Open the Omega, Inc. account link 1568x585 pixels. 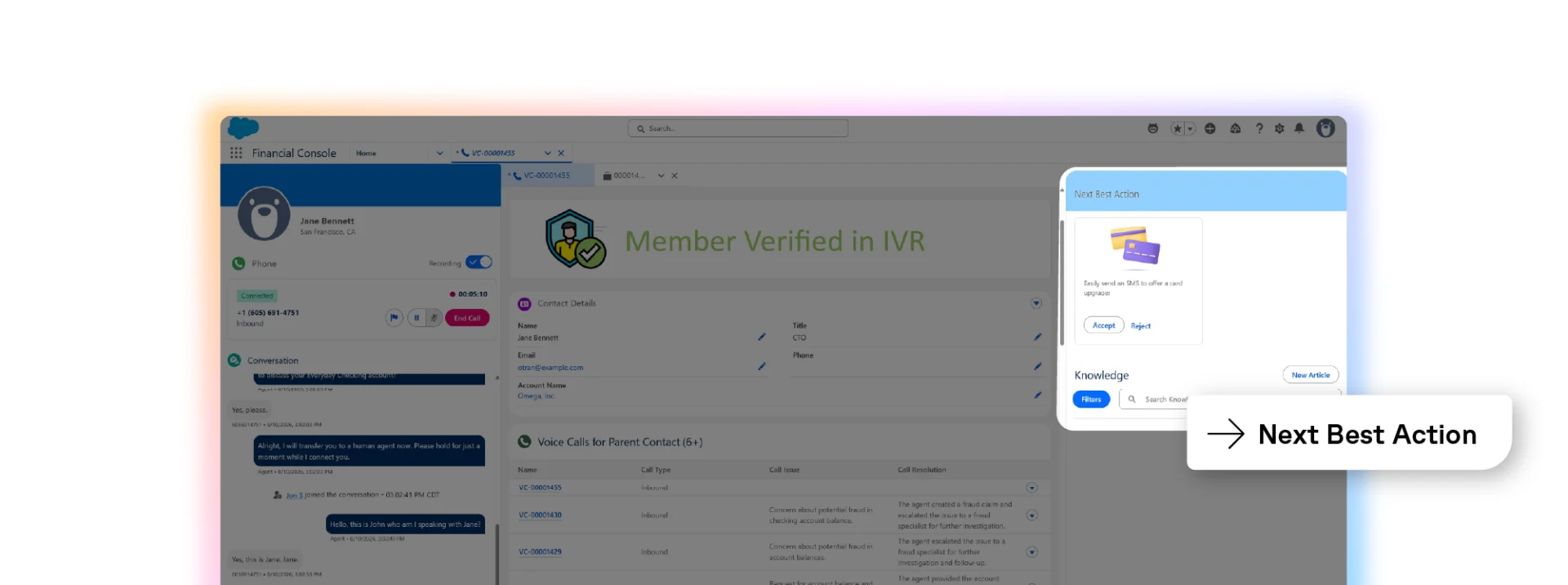tap(537, 396)
